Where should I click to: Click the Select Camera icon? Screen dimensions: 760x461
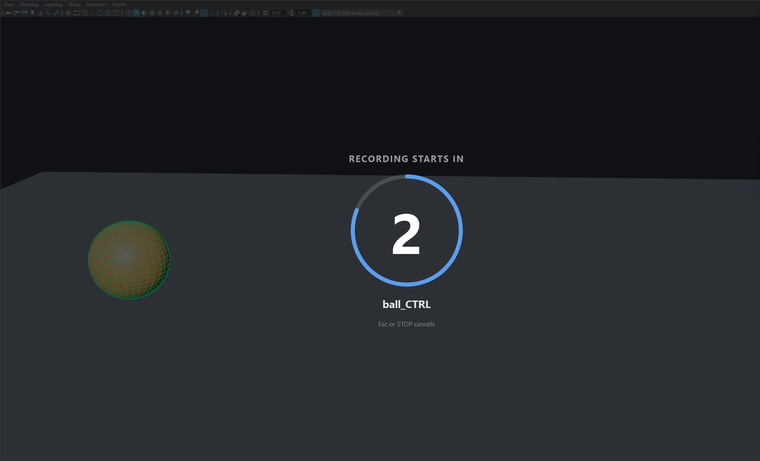click(8, 13)
